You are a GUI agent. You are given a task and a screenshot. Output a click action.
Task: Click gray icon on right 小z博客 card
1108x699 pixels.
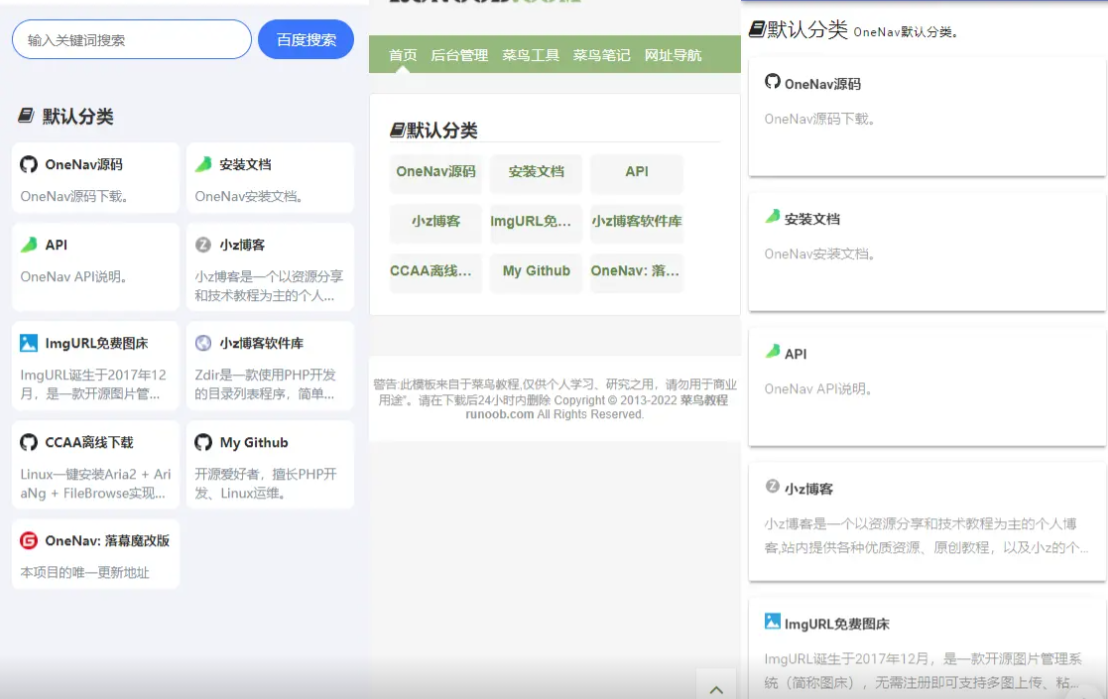click(x=772, y=486)
